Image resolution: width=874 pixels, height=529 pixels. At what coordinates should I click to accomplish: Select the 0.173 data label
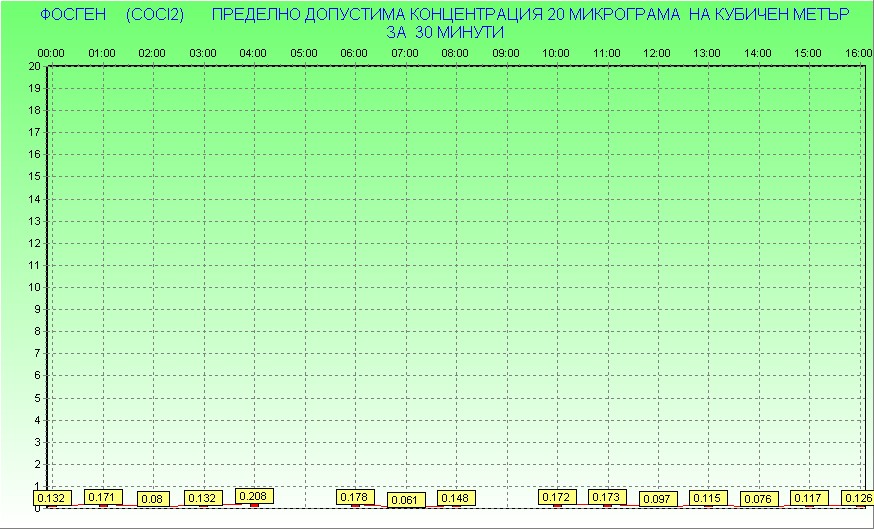pos(607,497)
